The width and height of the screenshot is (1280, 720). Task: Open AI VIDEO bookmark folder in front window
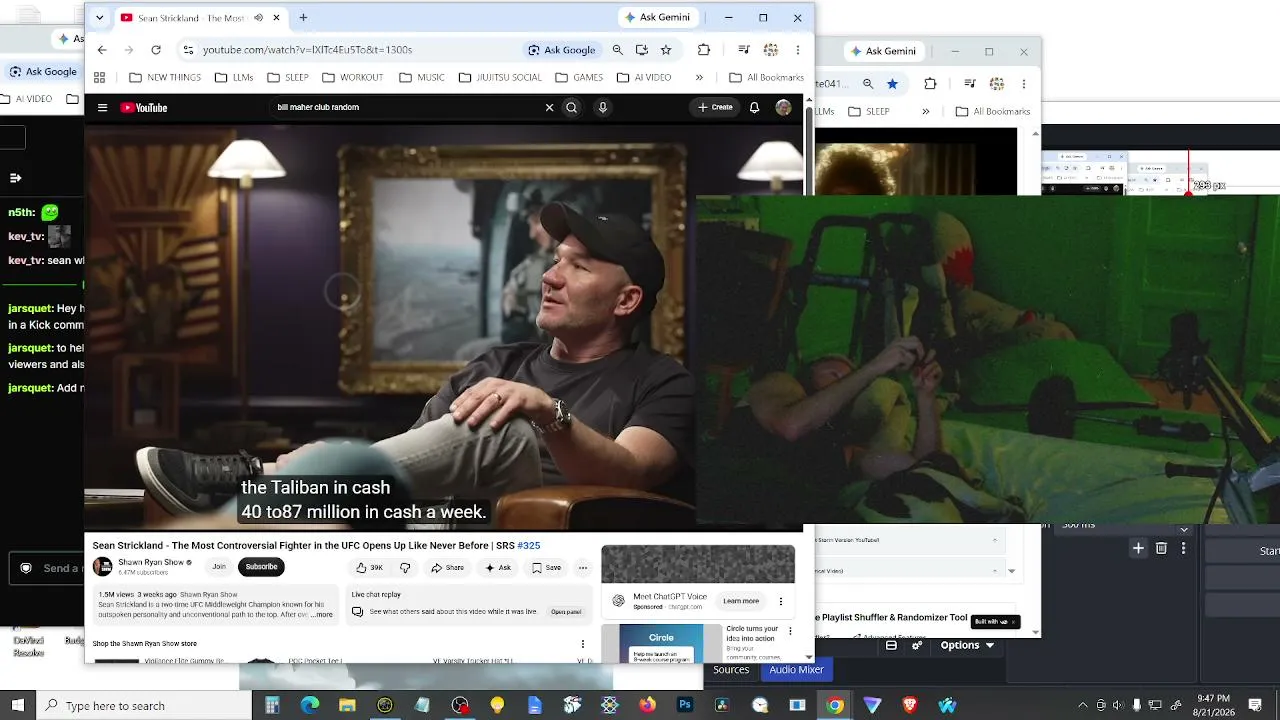[x=644, y=77]
